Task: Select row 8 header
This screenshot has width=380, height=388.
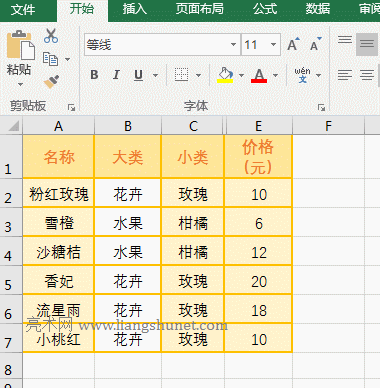Action: tap(11, 365)
